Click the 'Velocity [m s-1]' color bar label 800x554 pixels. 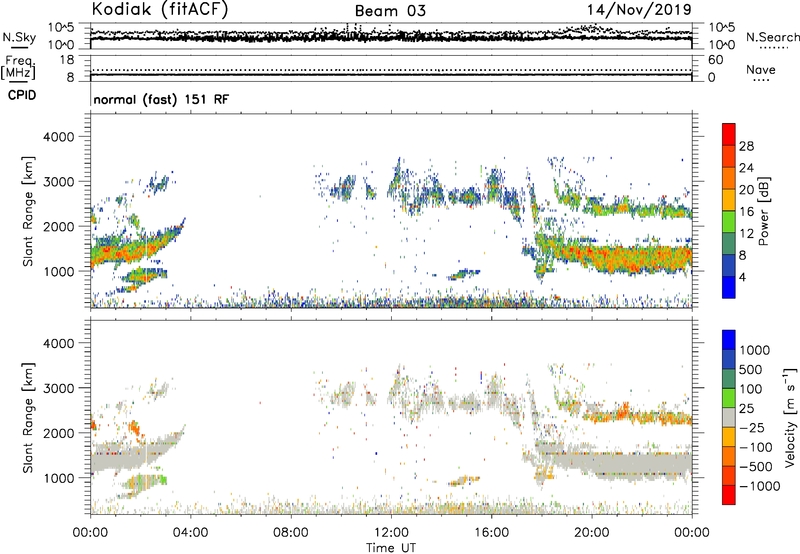[790, 417]
